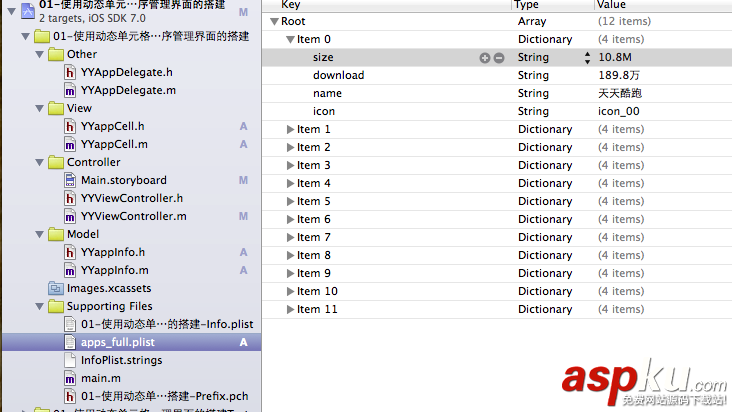Image resolution: width=732 pixels, height=412 pixels.
Task: Expand the Item 10 dictionary
Action: point(290,292)
